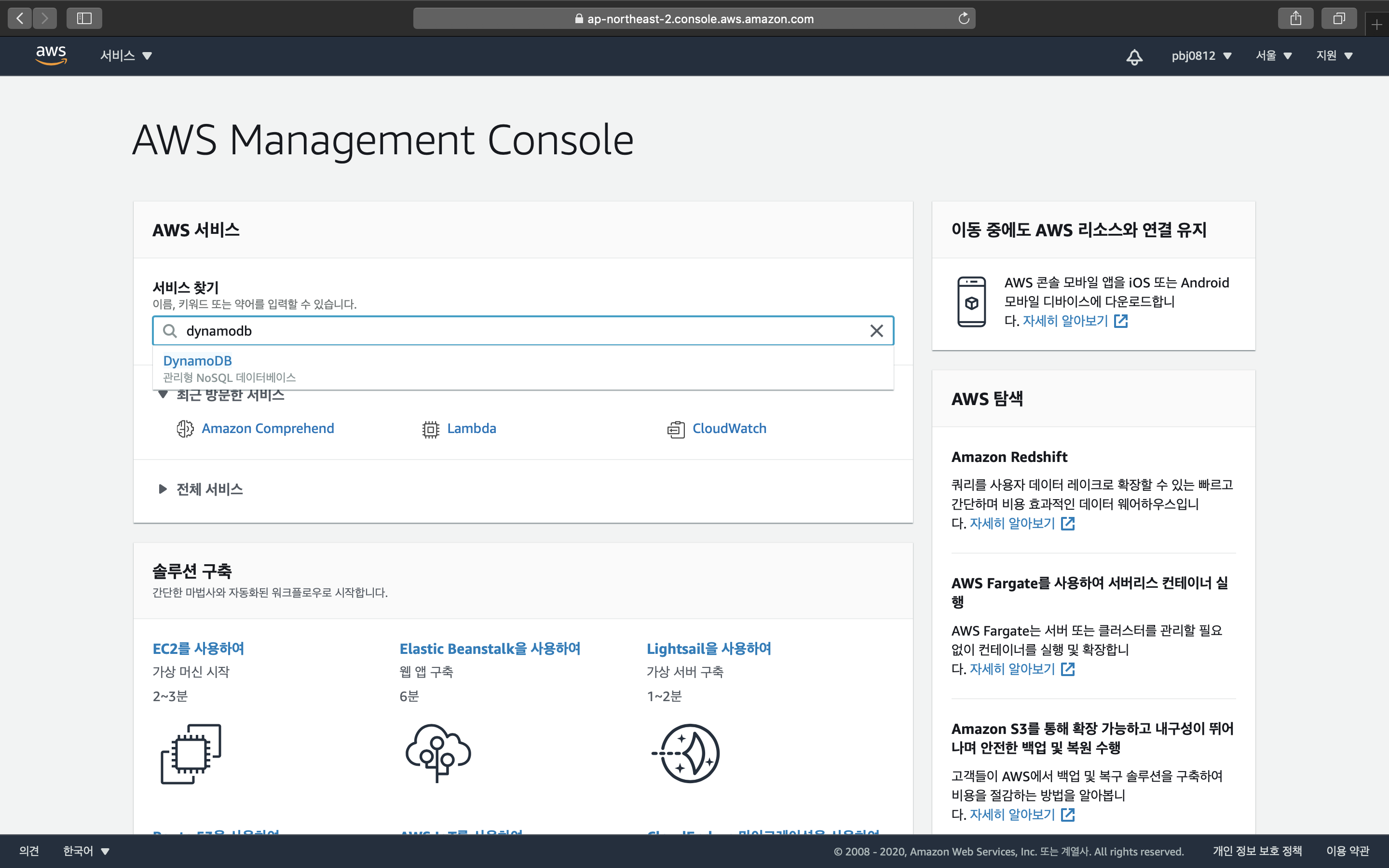1389x868 pixels.
Task: Click the Amazon Comprehend icon
Action: (185, 429)
